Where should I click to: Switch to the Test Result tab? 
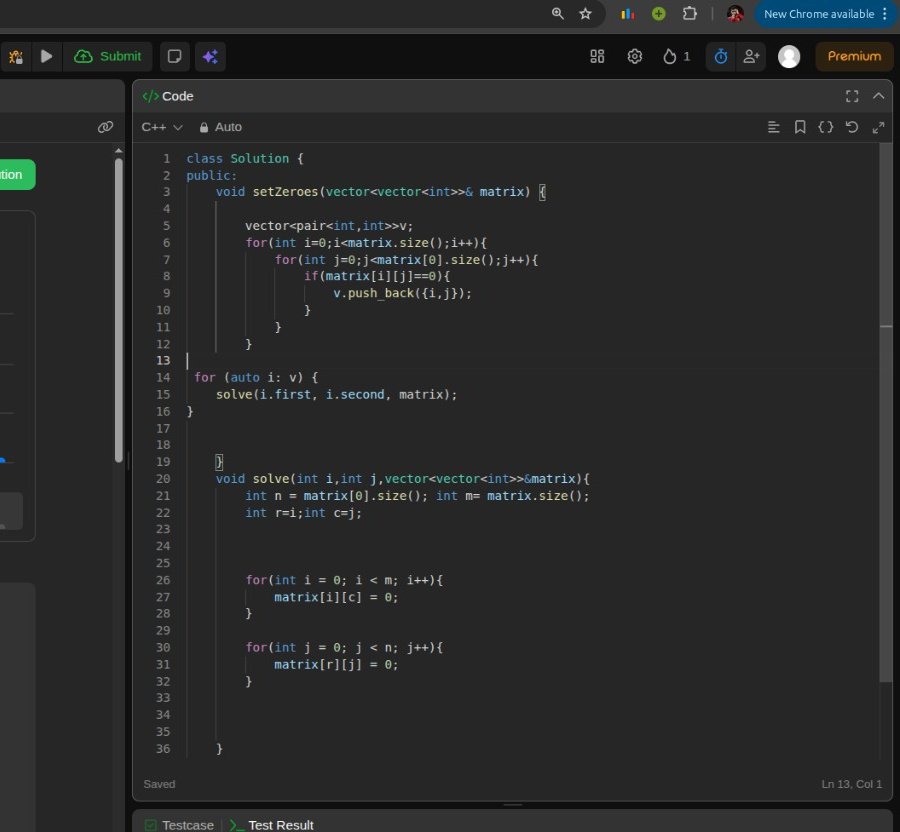pos(271,825)
